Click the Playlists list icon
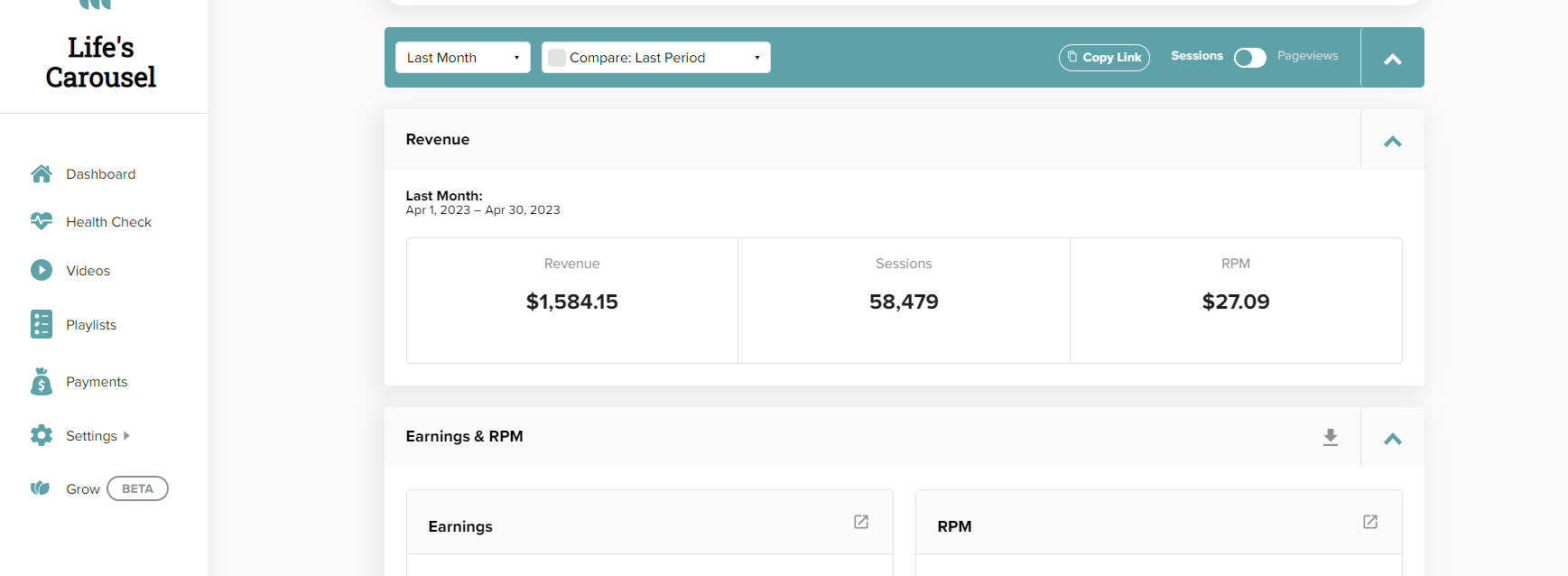 [x=42, y=324]
